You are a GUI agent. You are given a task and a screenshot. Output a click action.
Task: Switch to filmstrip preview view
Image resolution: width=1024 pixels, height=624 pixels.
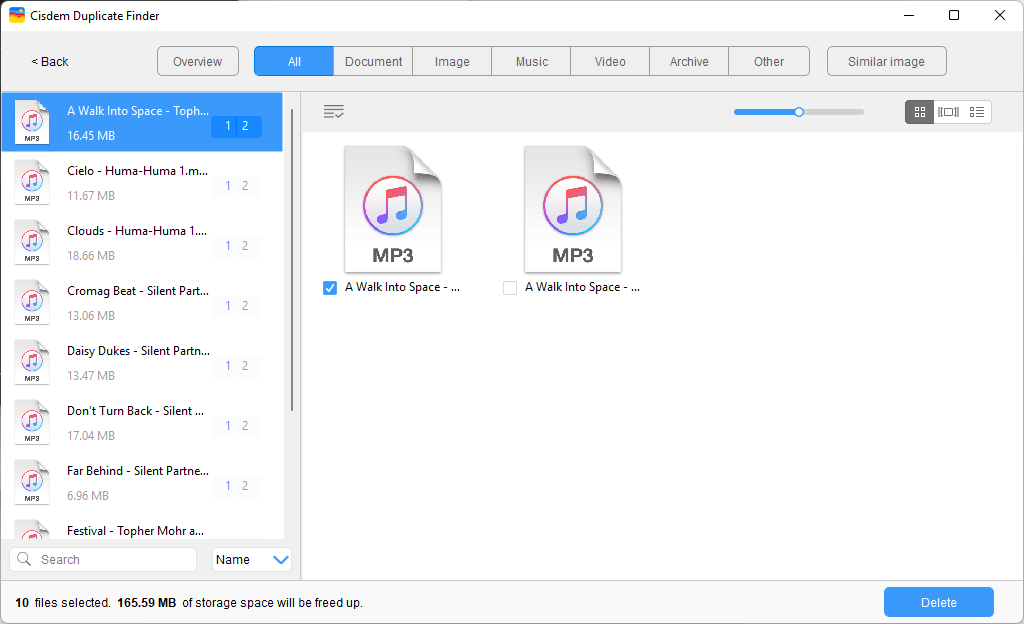tap(948, 112)
